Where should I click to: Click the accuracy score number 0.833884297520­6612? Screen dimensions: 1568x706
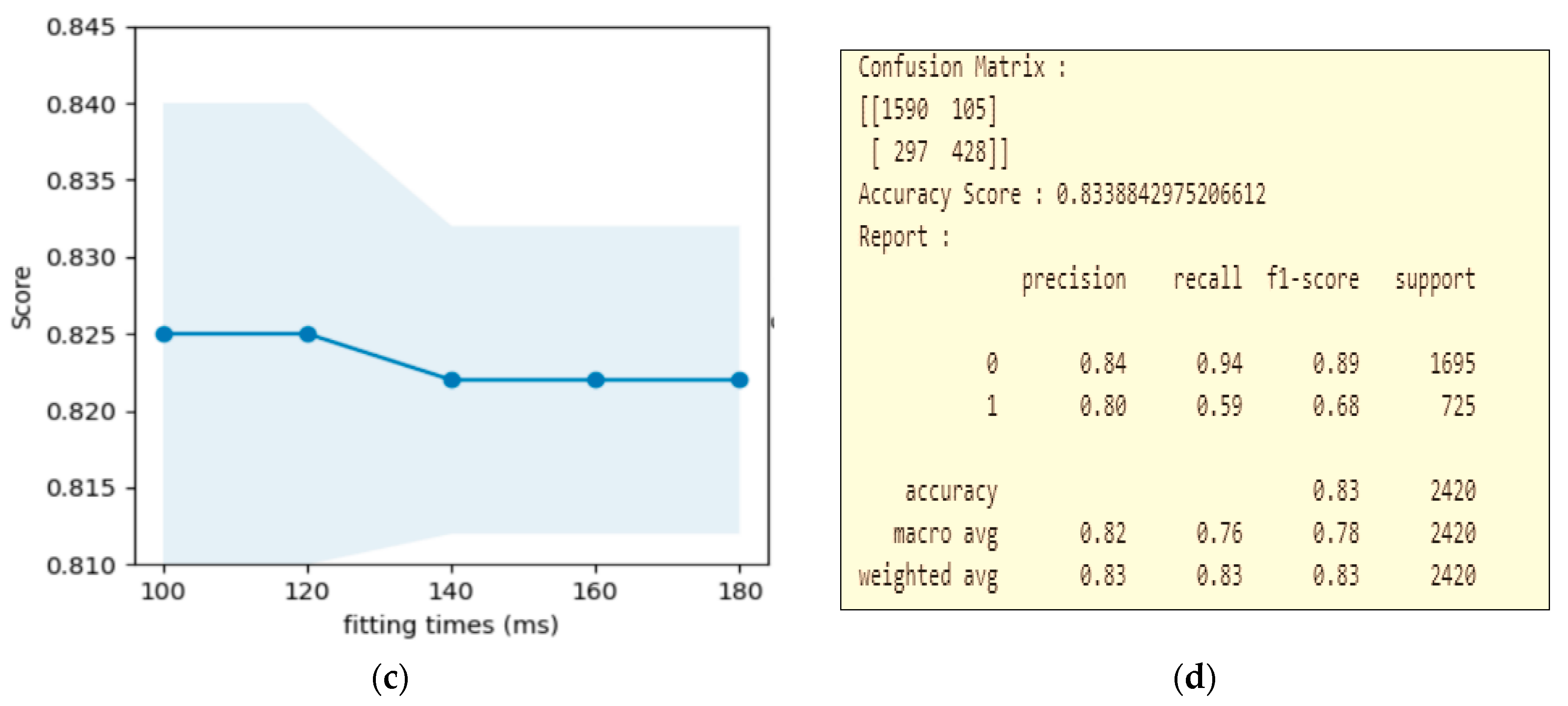coord(1161,194)
